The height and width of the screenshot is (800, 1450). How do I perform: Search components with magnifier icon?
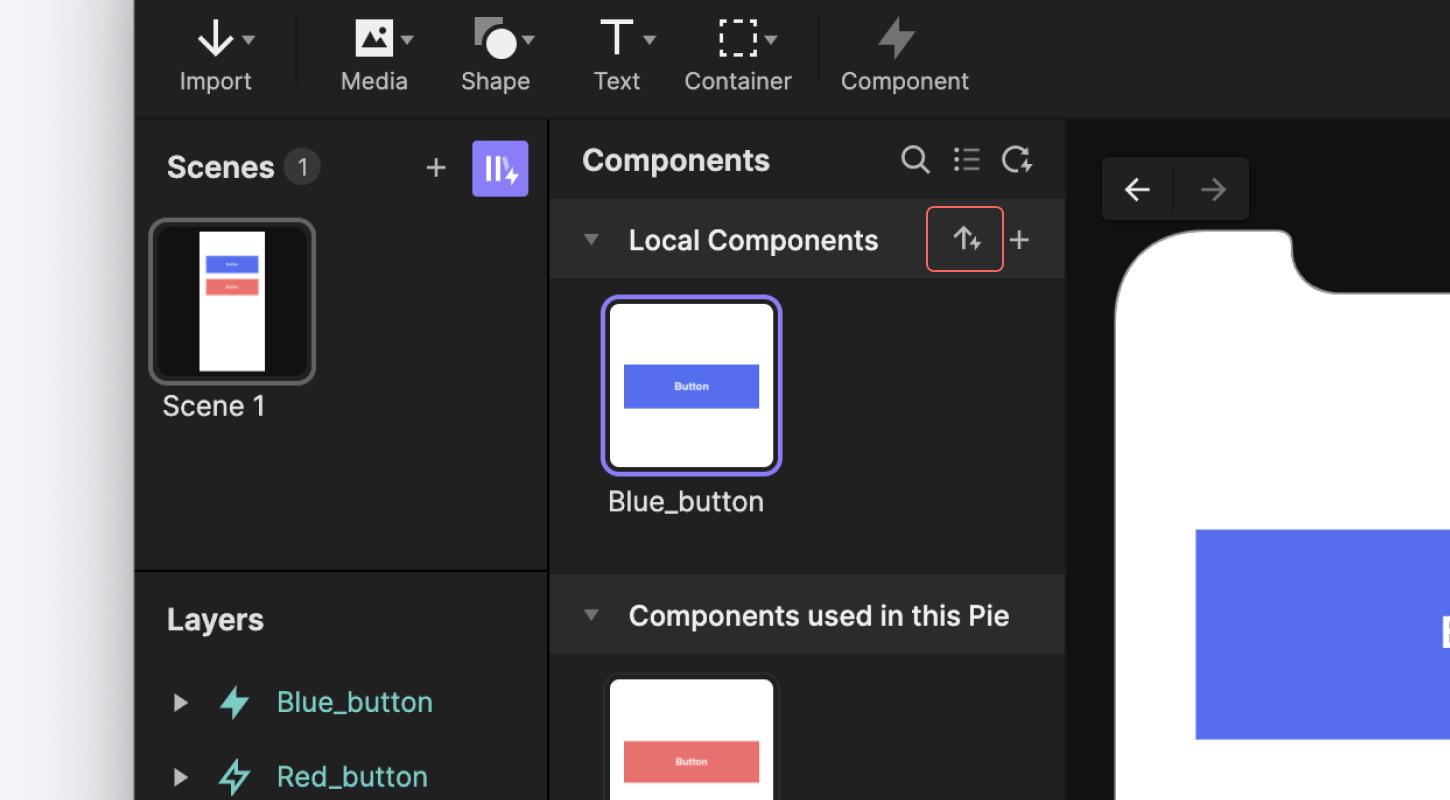pyautogui.click(x=915, y=160)
